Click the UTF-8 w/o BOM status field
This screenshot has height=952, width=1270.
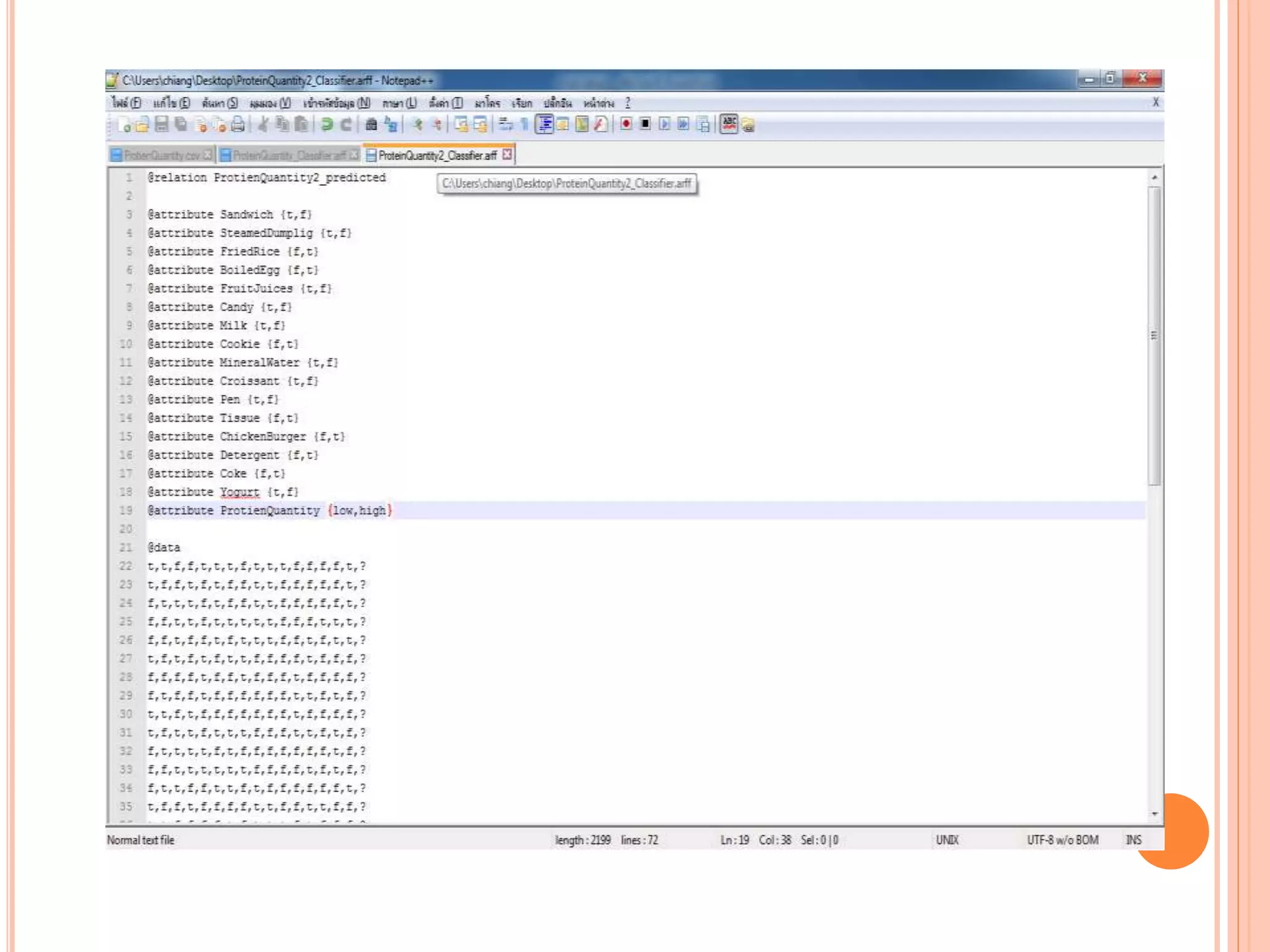(1062, 840)
